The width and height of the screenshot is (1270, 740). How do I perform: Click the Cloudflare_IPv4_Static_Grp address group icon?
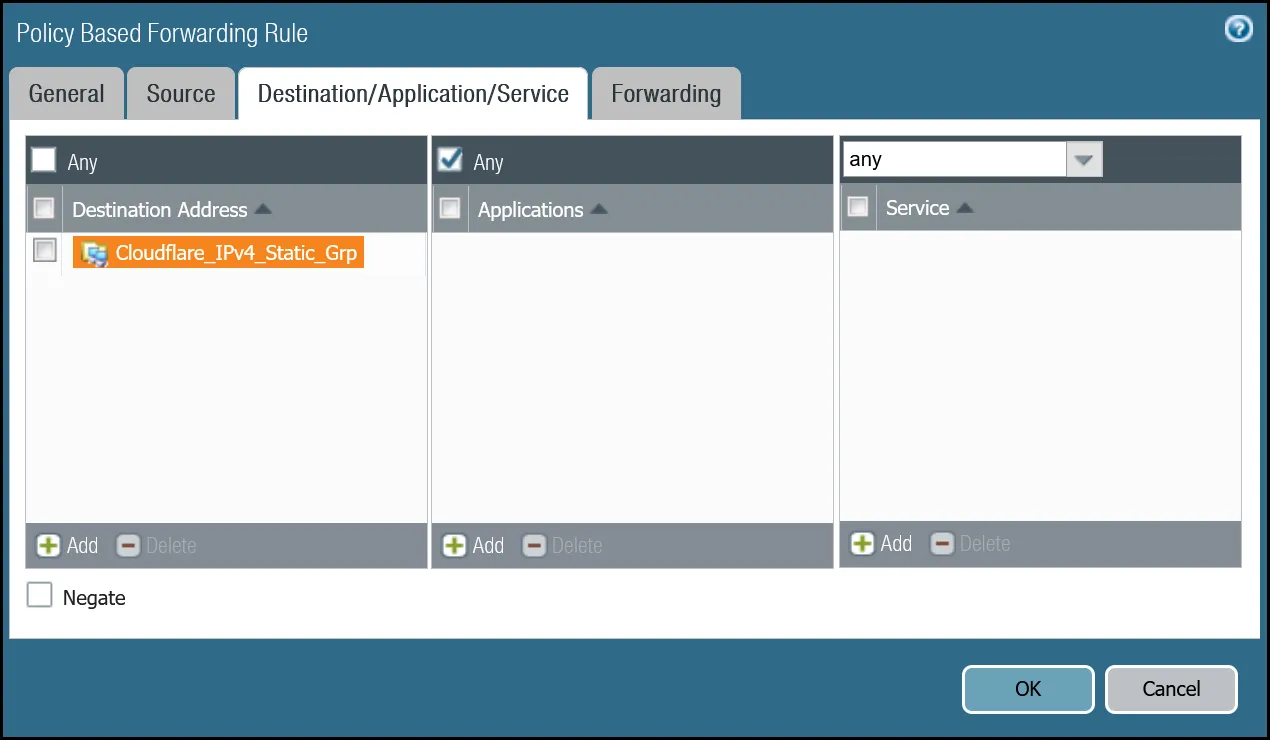pos(94,254)
